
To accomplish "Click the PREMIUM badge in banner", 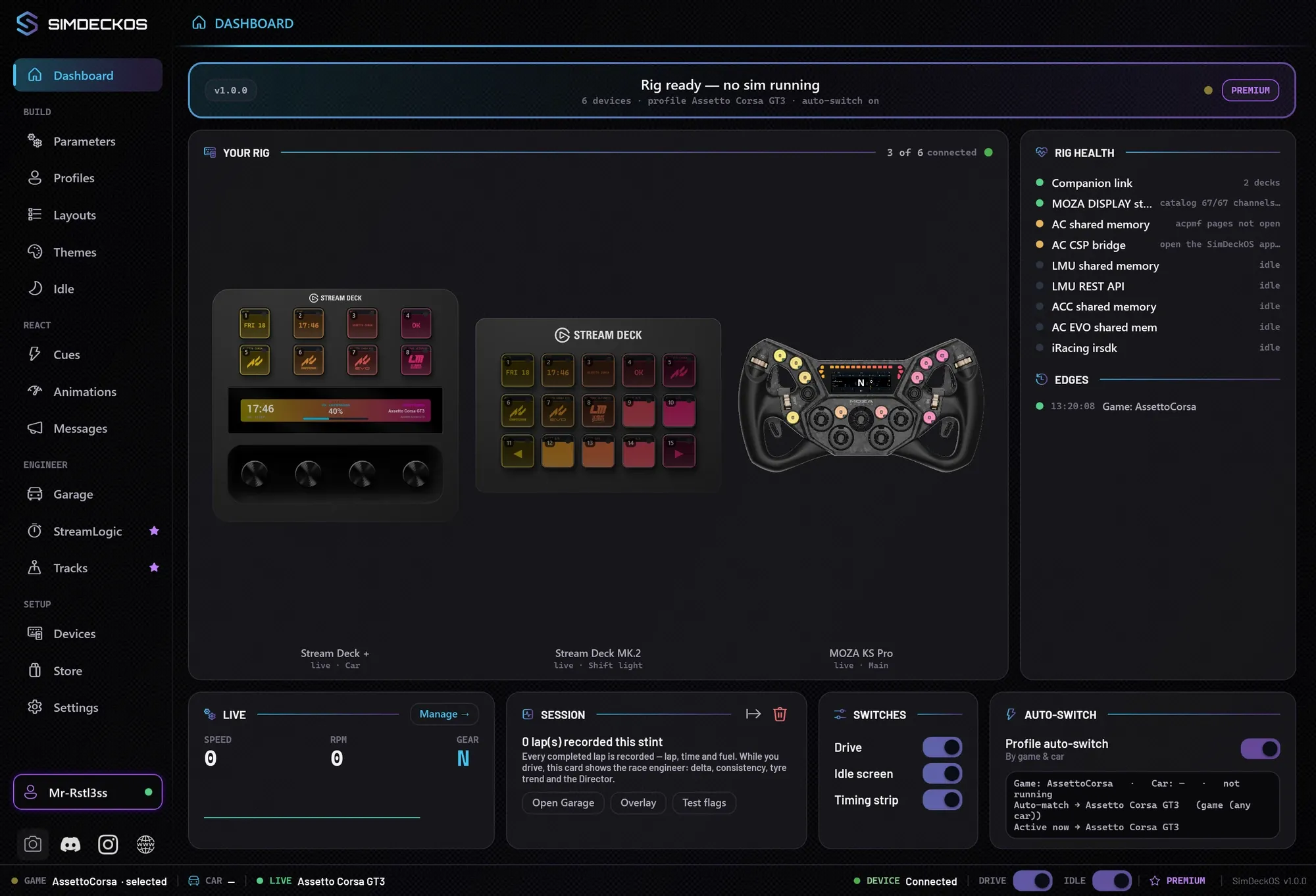I will click(1250, 90).
